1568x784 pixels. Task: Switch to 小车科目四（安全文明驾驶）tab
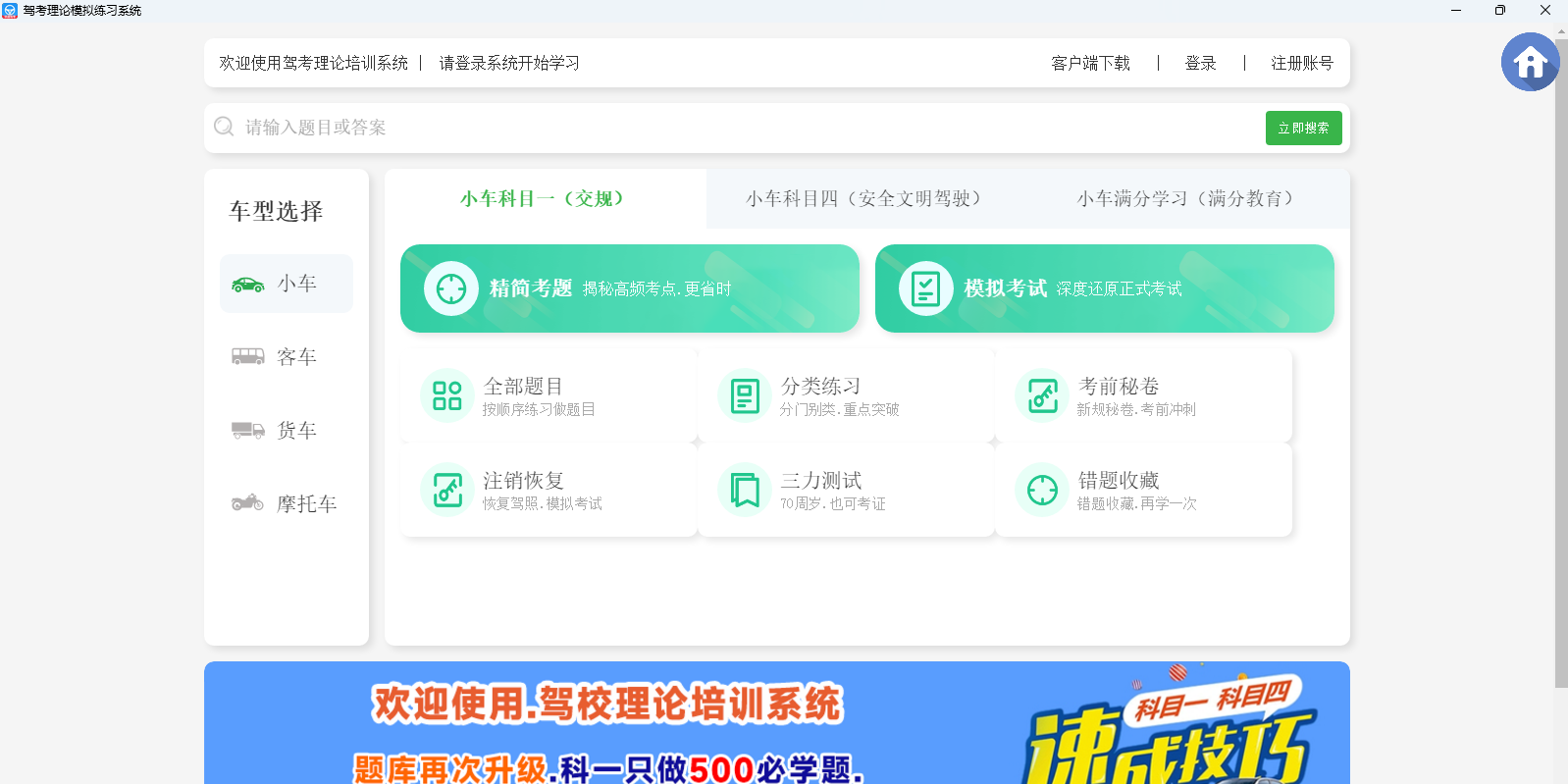click(x=863, y=199)
